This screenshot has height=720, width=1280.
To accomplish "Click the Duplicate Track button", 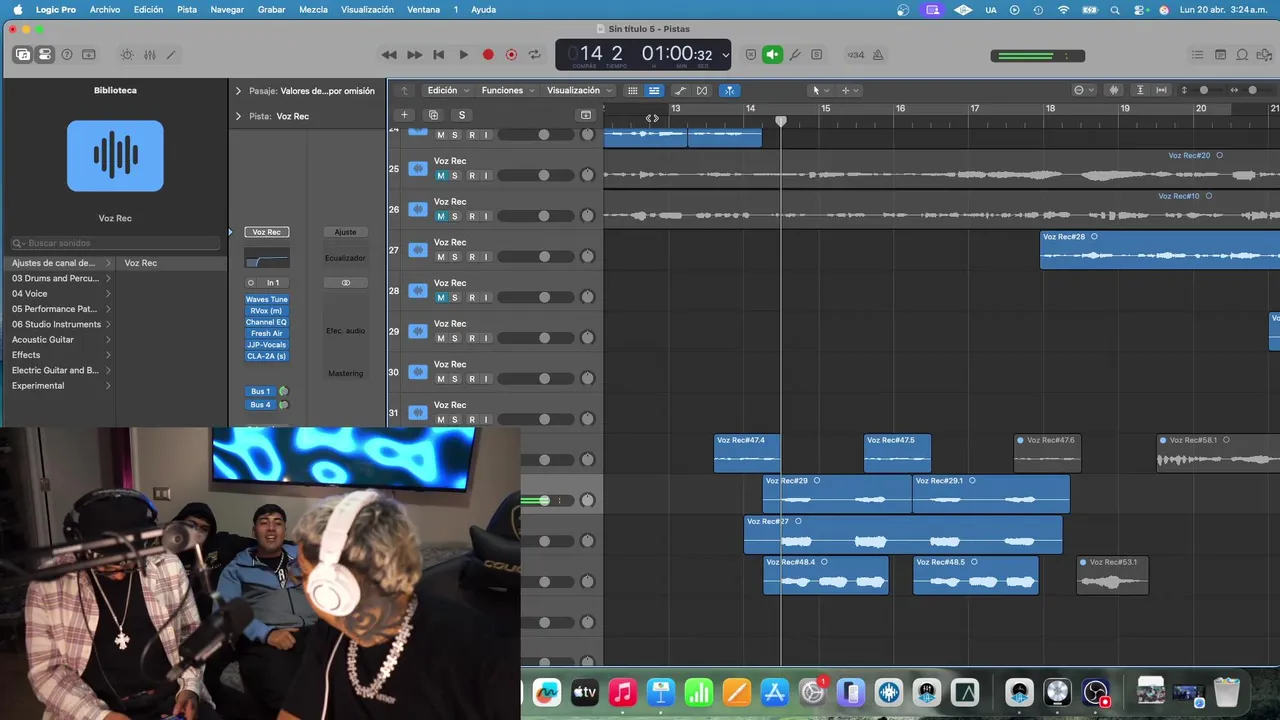I will click(433, 115).
